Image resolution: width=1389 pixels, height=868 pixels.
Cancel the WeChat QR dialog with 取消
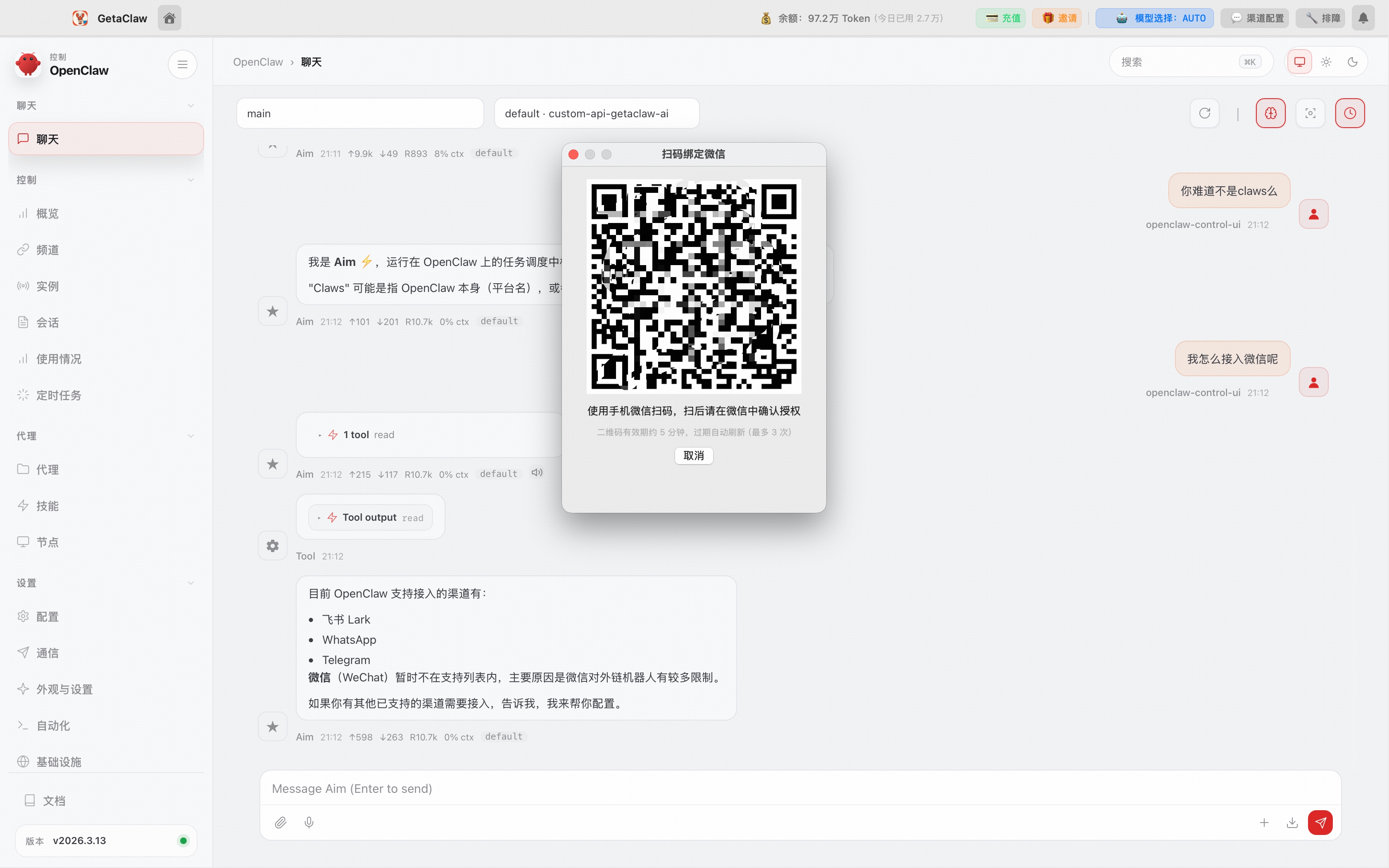coord(693,455)
